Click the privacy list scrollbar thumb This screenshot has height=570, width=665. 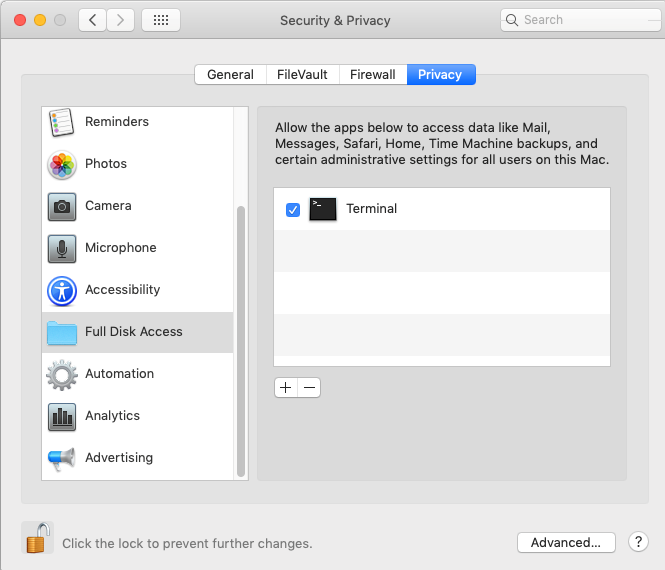(x=241, y=341)
